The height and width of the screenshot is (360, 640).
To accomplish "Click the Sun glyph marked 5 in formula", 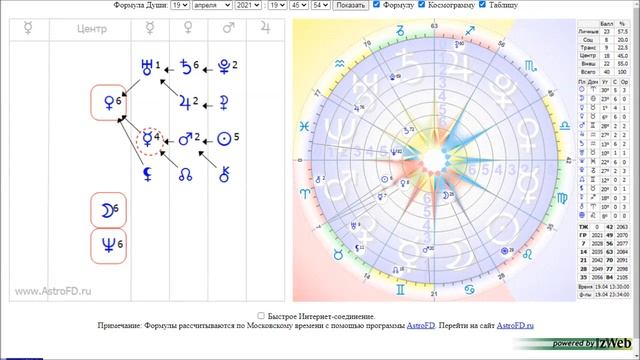I will (224, 139).
